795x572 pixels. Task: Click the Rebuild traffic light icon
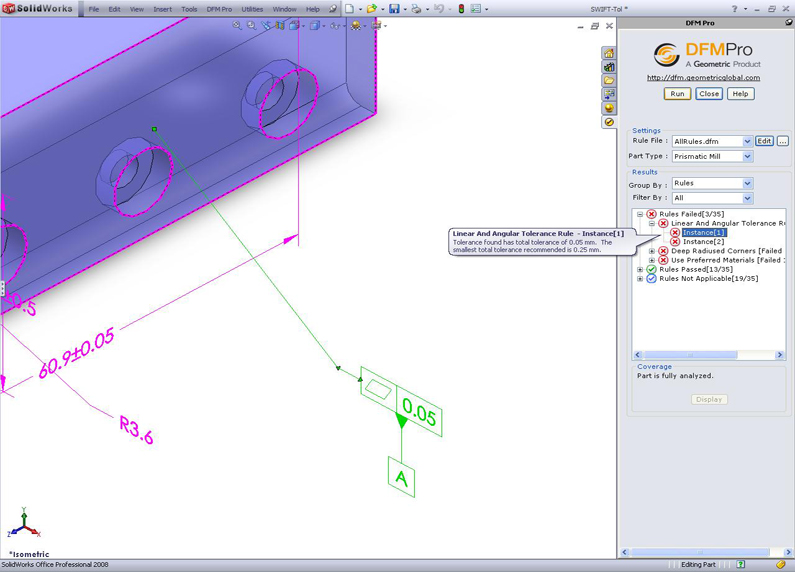tap(461, 9)
